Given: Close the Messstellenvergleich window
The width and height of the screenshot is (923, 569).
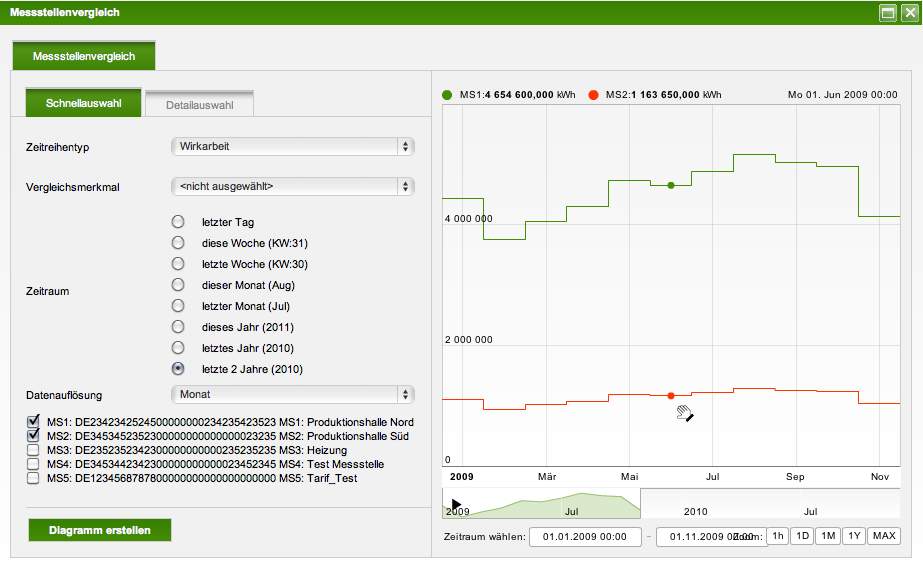Looking at the screenshot, I should (908, 13).
